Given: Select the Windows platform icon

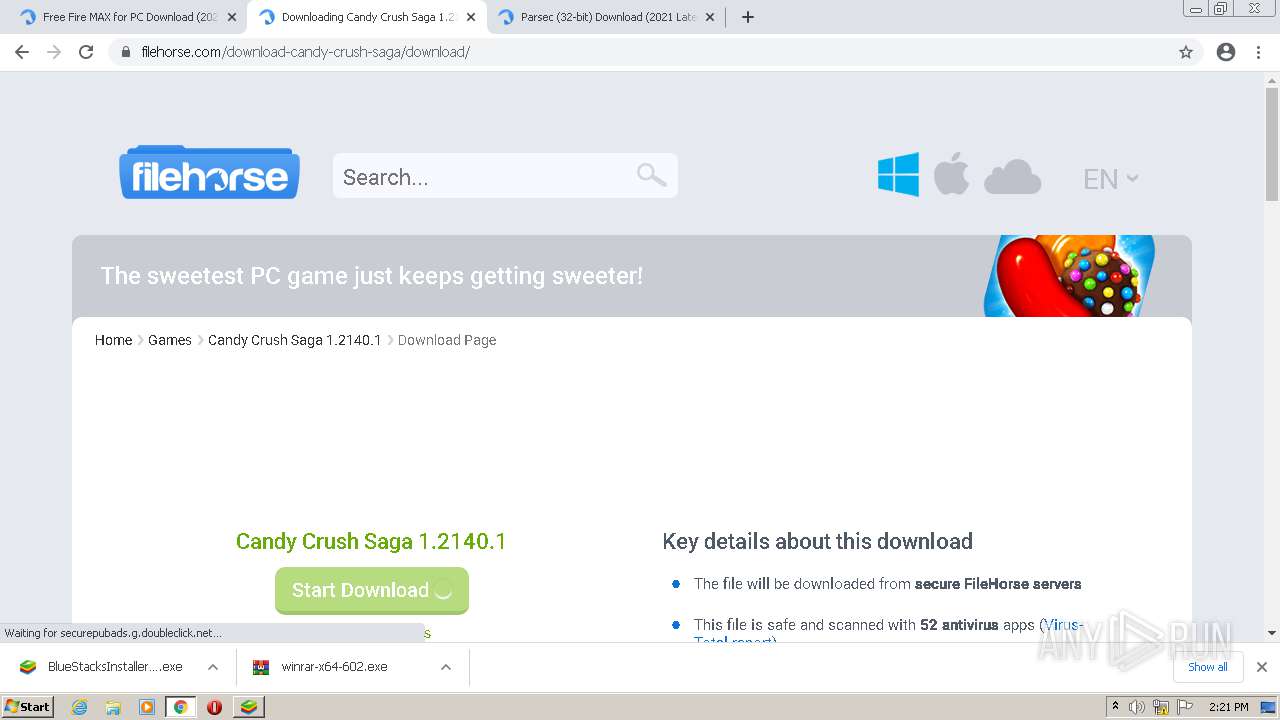Looking at the screenshot, I should click(898, 175).
